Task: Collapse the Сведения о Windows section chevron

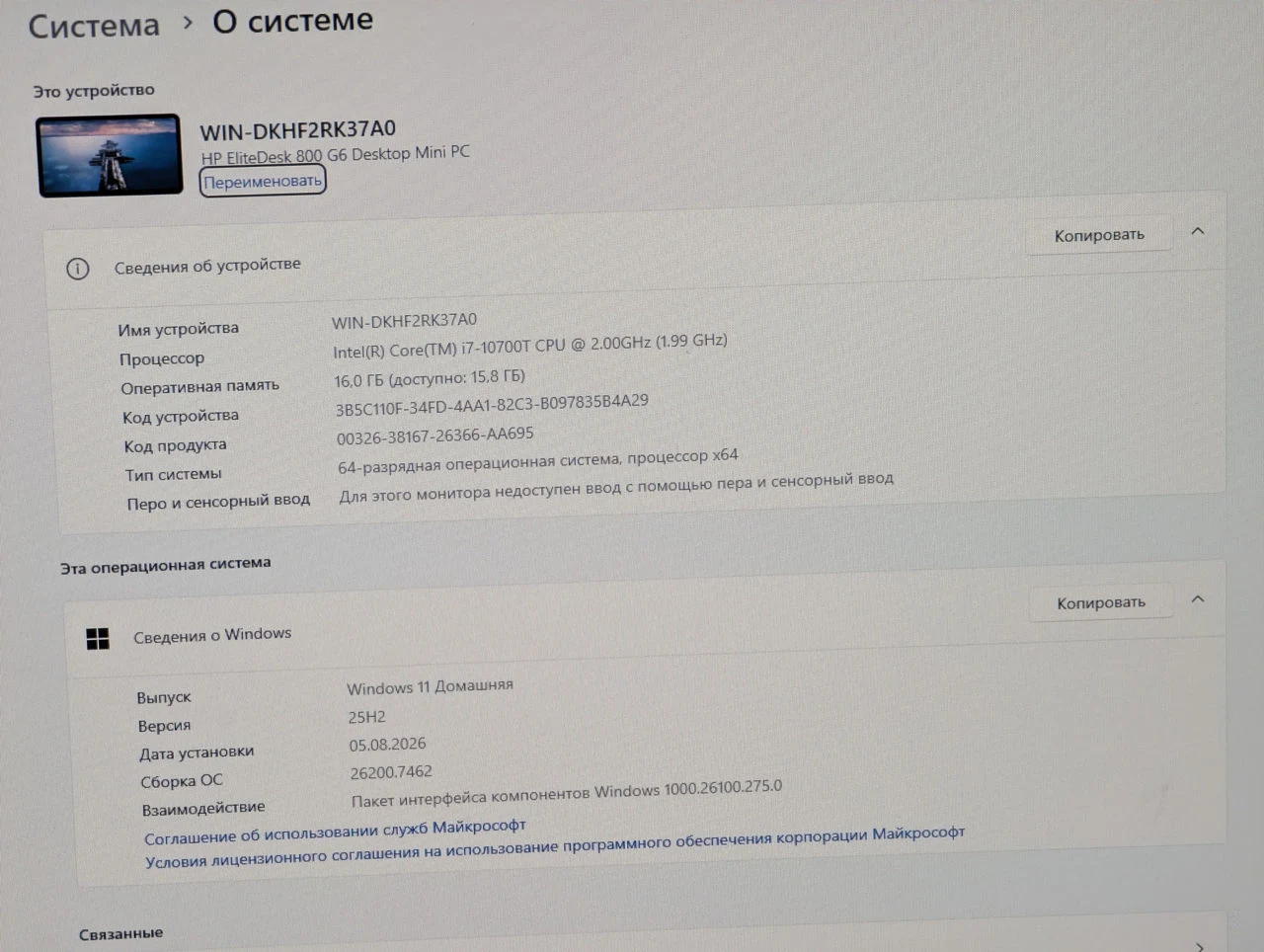Action: [1198, 599]
